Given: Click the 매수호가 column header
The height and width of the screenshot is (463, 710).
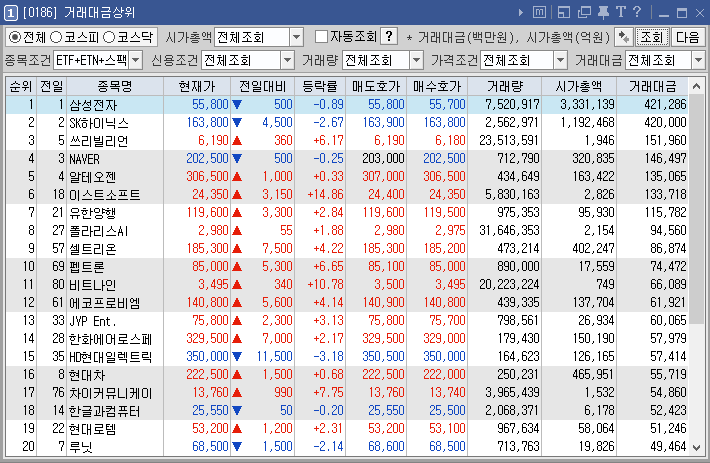Looking at the screenshot, I should point(437,86).
